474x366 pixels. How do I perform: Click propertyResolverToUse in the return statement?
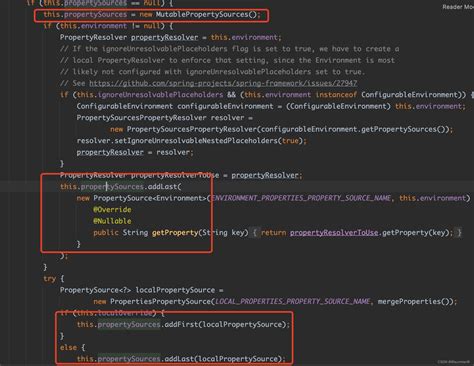[334, 232]
